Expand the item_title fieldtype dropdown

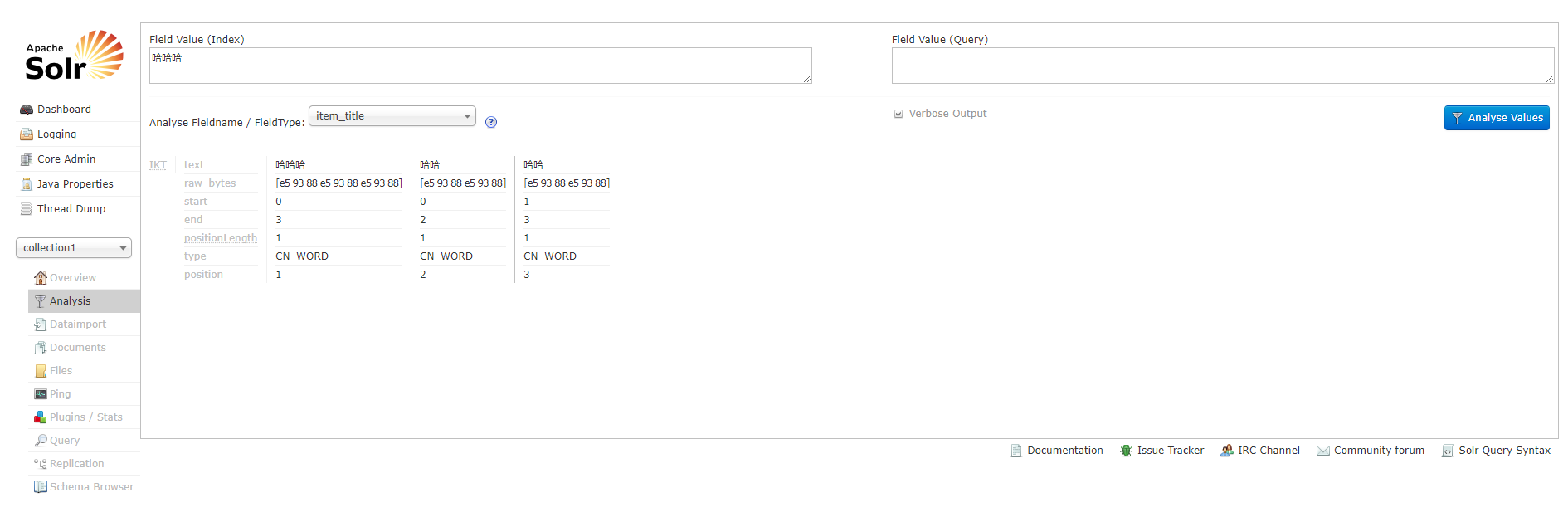click(x=392, y=116)
